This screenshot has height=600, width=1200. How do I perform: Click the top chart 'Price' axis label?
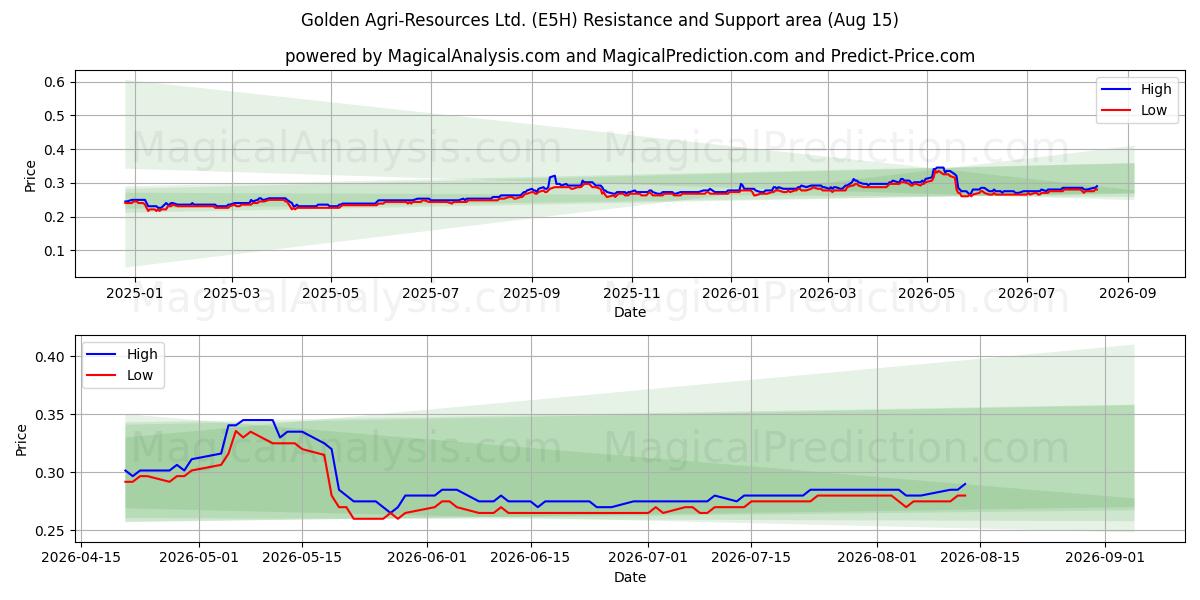tap(31, 176)
